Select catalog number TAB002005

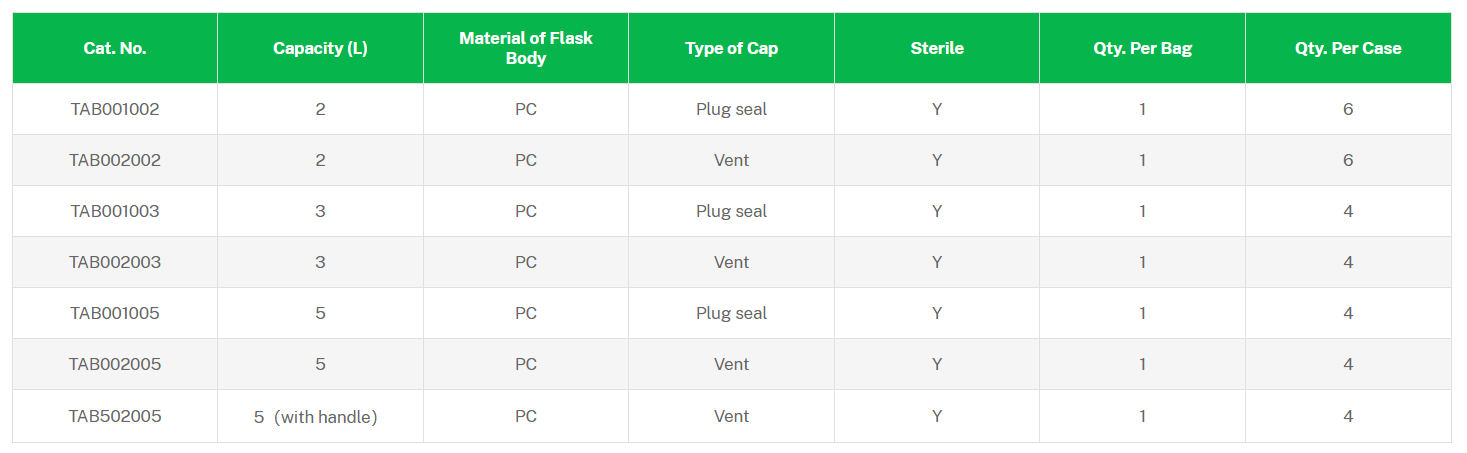pos(115,364)
